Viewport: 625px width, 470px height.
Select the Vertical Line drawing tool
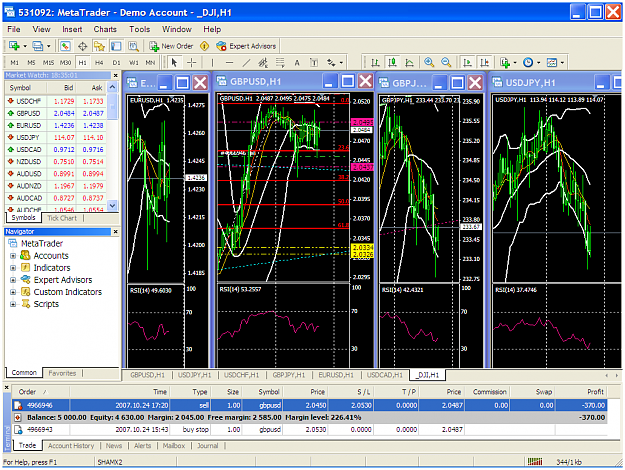[x=212, y=63]
